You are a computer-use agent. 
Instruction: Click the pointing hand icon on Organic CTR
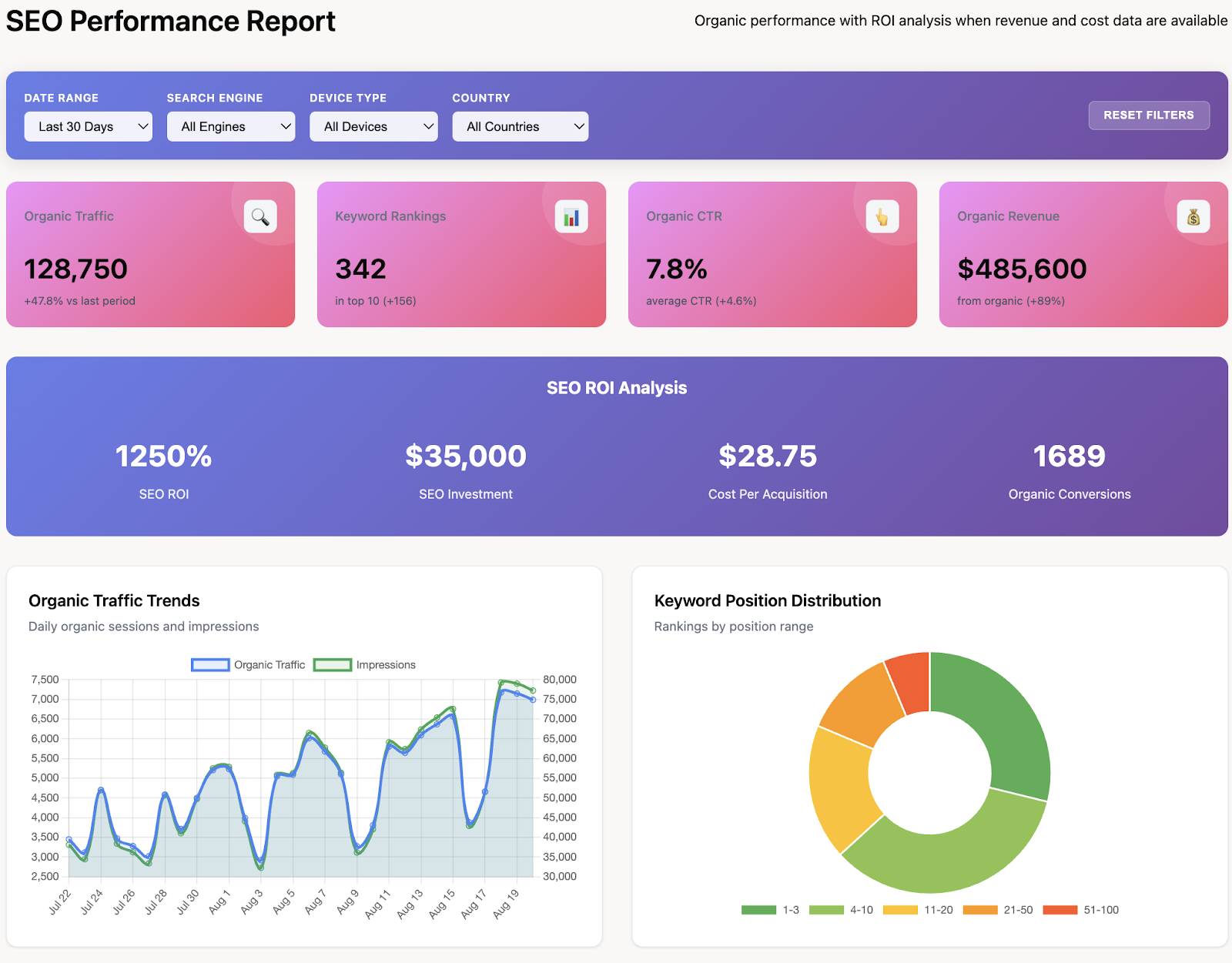pos(882,217)
